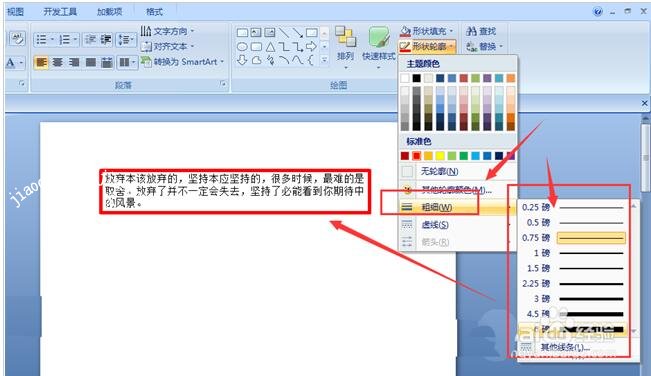Open the Replace (替换) dropdown

[485, 46]
